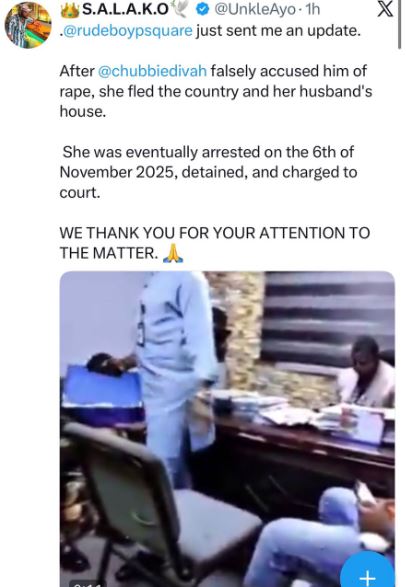This screenshot has height=587, width=406.
Task: Click the 'falsely accused him' paragraph
Action: point(216,91)
